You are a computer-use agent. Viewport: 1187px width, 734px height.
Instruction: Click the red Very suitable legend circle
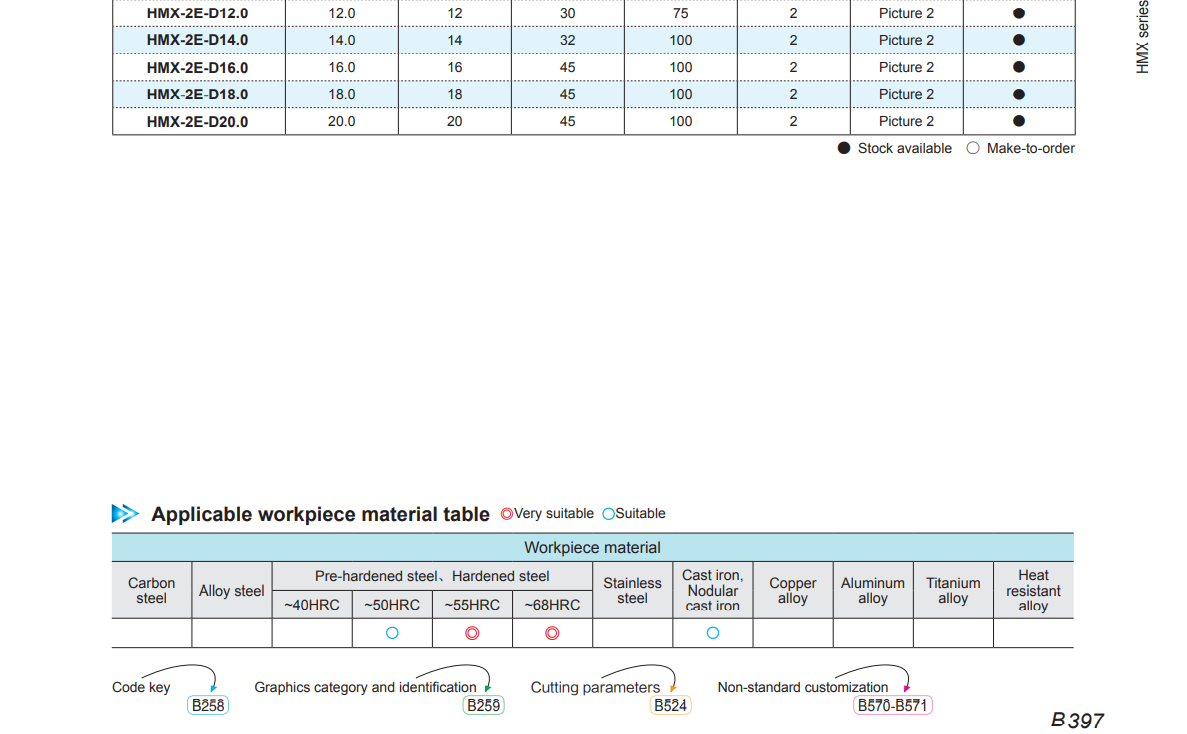click(x=506, y=514)
